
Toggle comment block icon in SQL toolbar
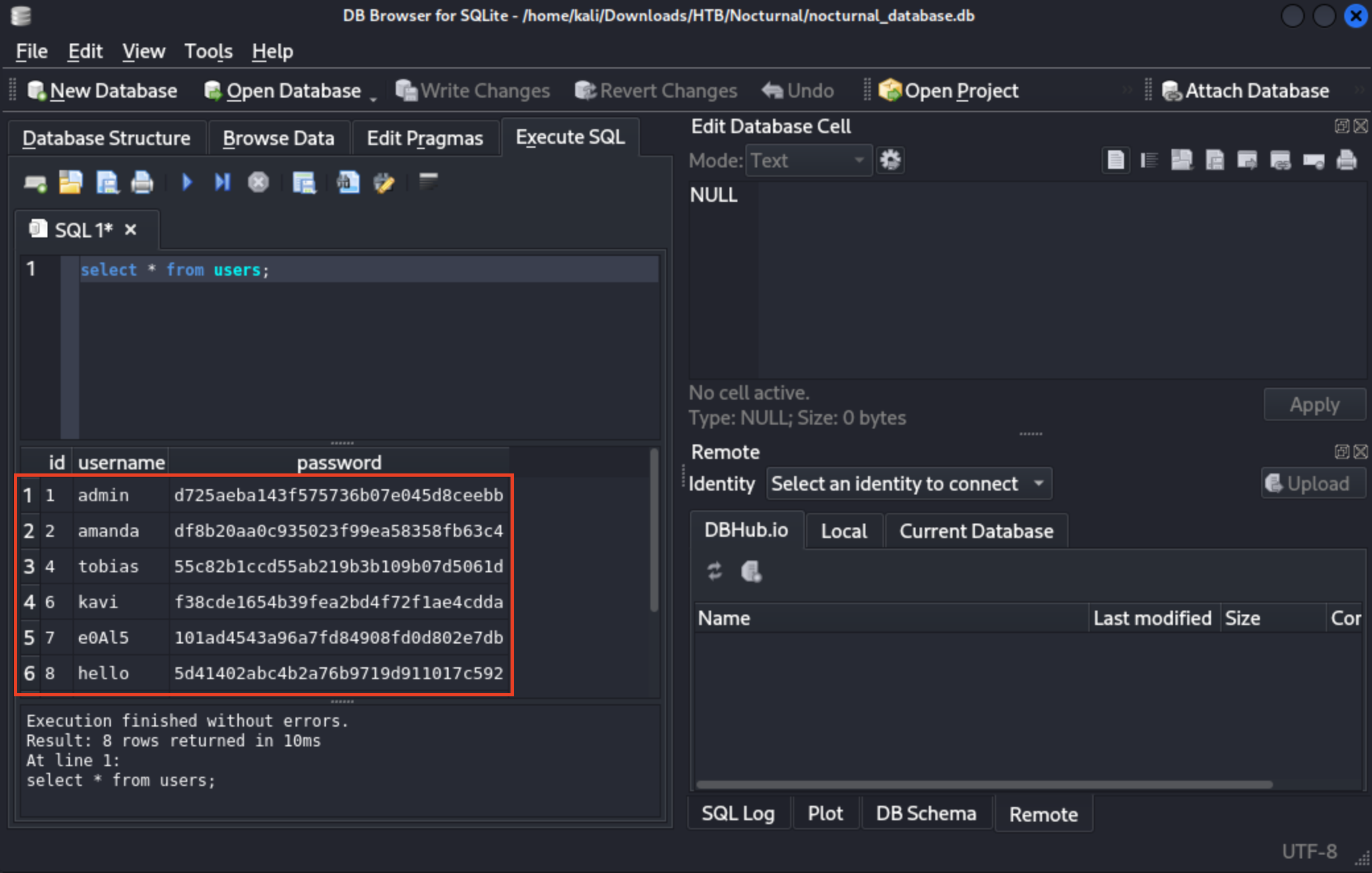click(429, 181)
